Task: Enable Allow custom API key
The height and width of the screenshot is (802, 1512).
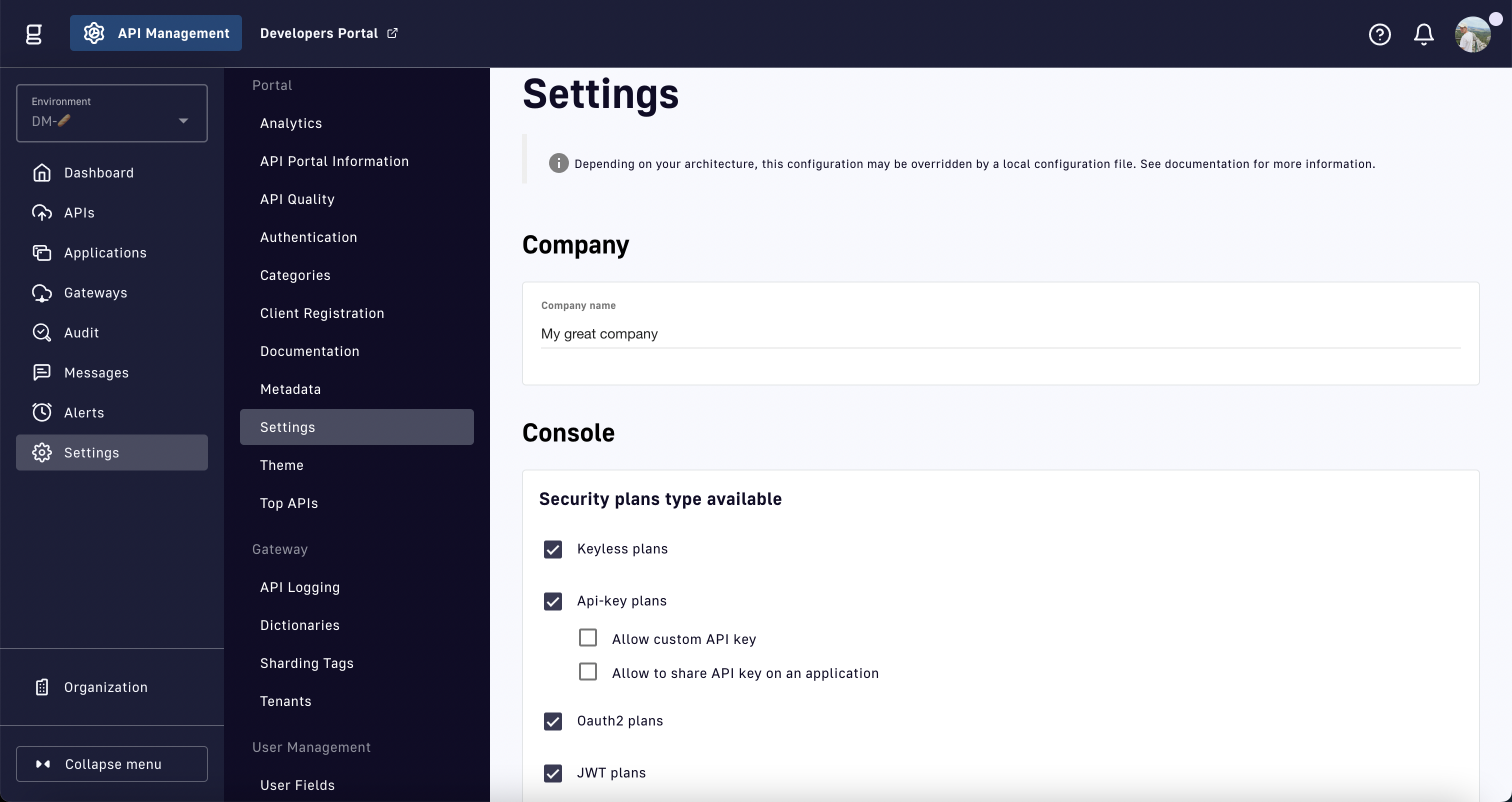Action: tap(587, 637)
